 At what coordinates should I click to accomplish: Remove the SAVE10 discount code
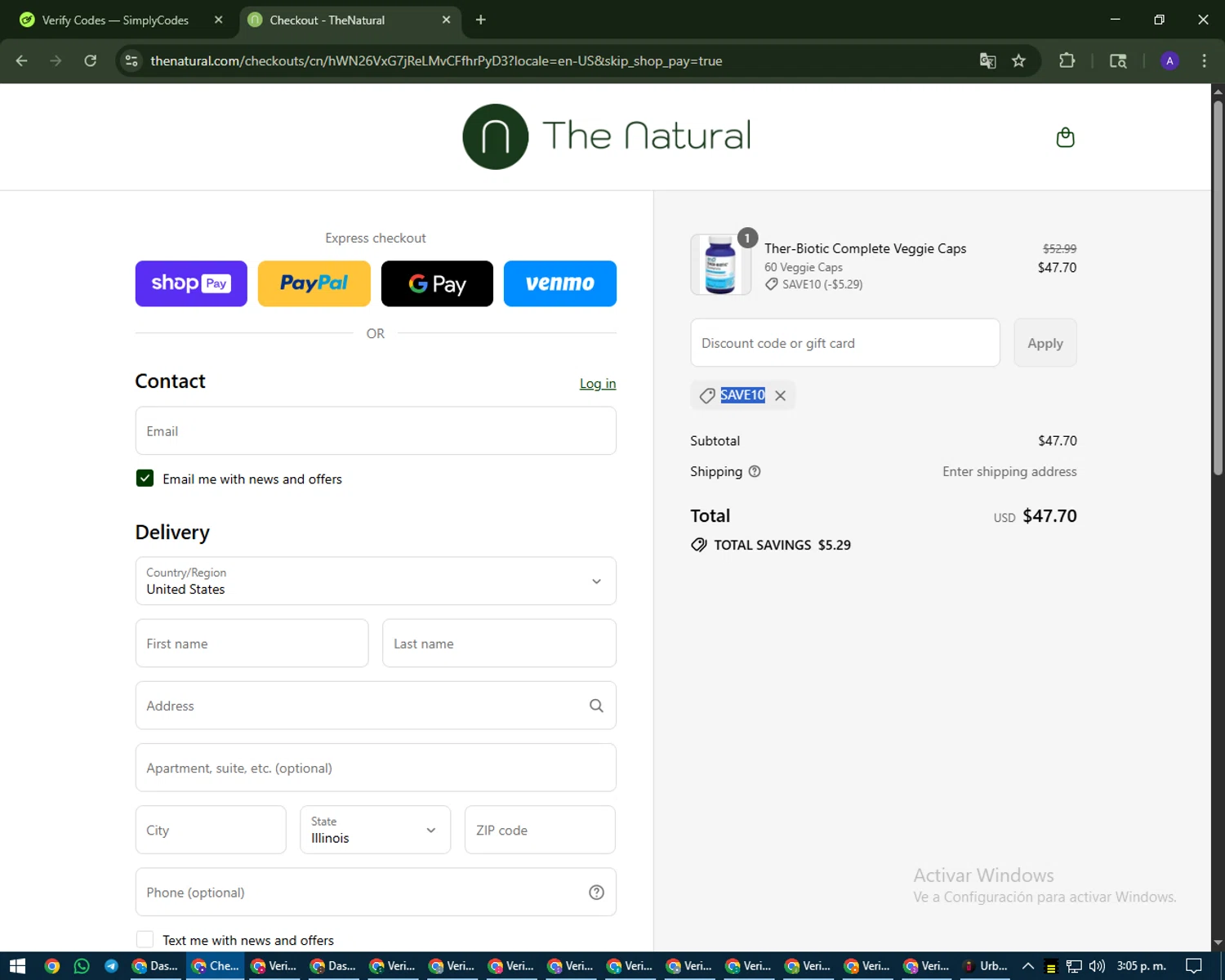click(781, 395)
